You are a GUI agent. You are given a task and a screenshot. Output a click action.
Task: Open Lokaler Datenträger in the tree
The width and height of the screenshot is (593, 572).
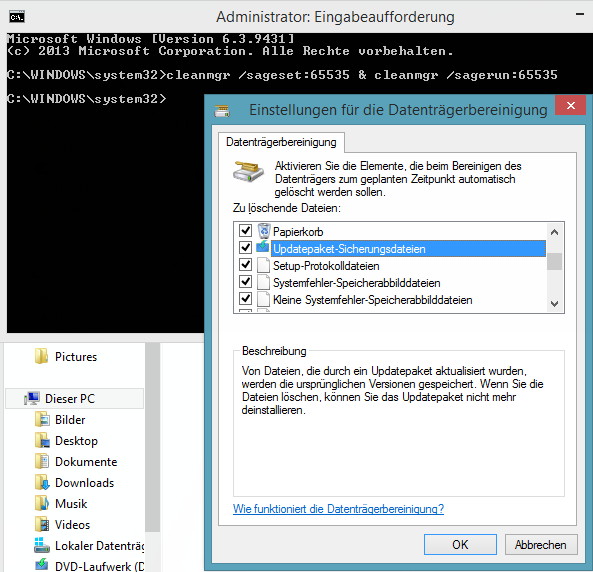point(99,546)
